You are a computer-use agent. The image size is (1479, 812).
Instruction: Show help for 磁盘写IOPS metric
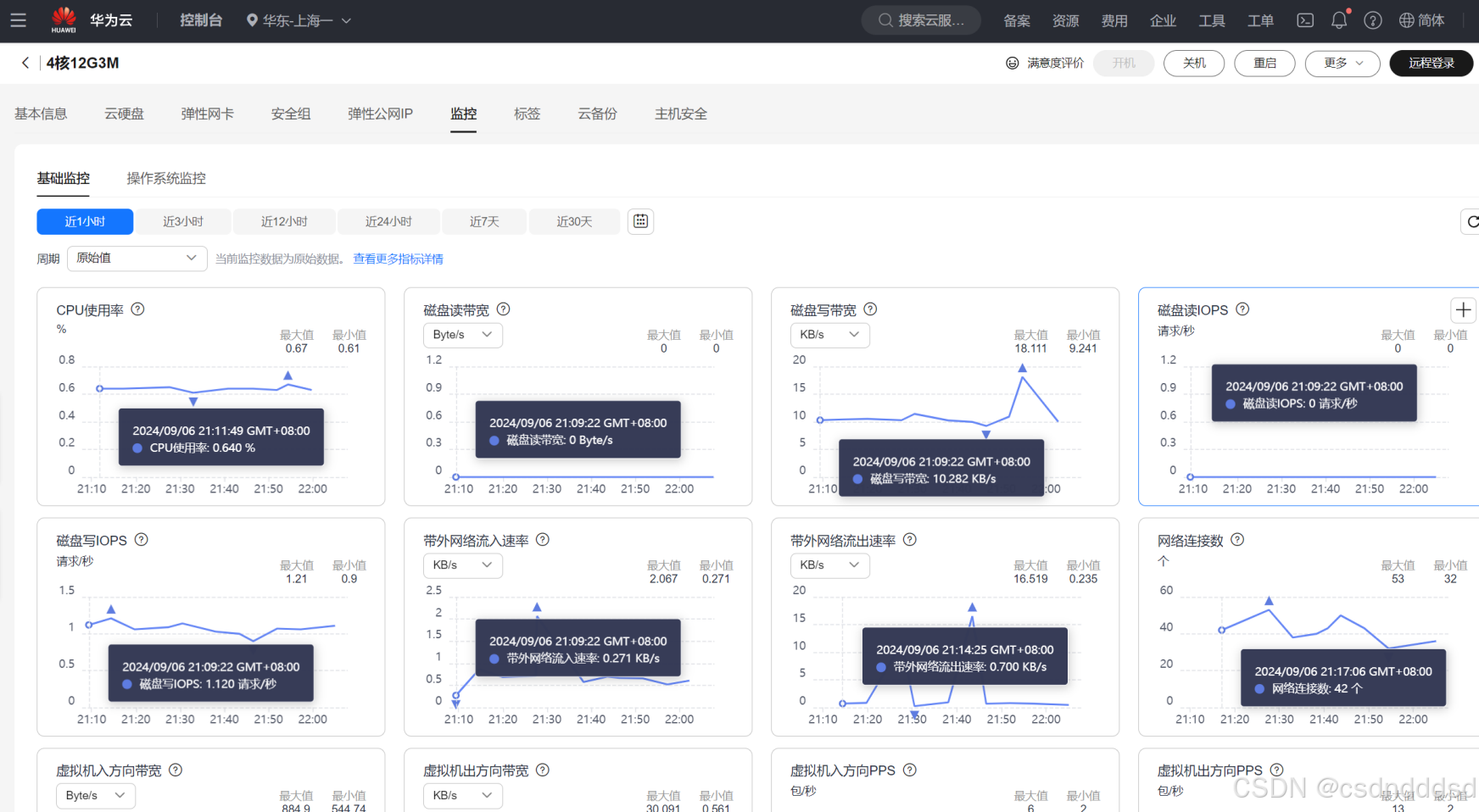click(142, 540)
